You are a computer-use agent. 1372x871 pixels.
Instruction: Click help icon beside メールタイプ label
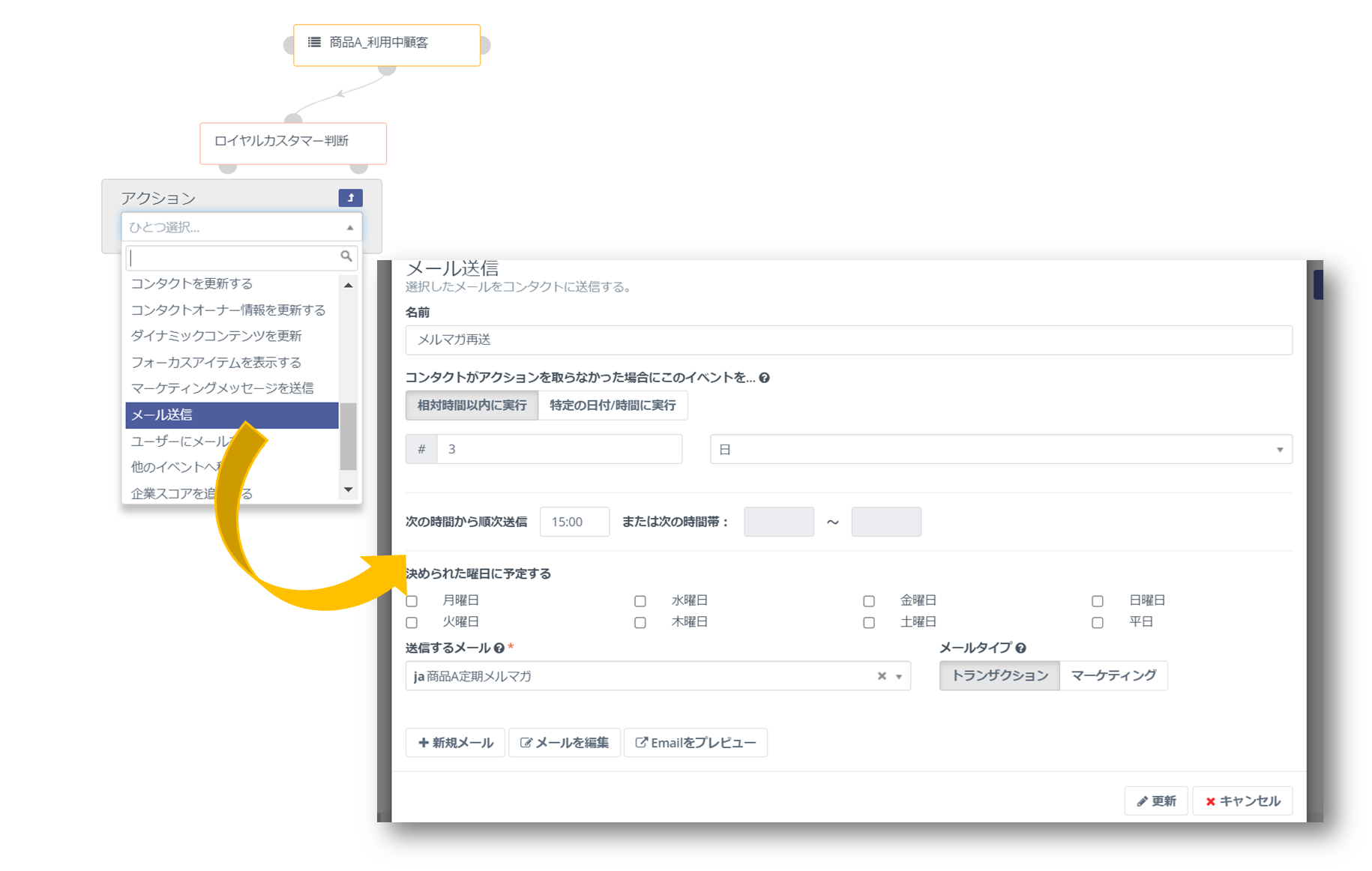[1020, 648]
